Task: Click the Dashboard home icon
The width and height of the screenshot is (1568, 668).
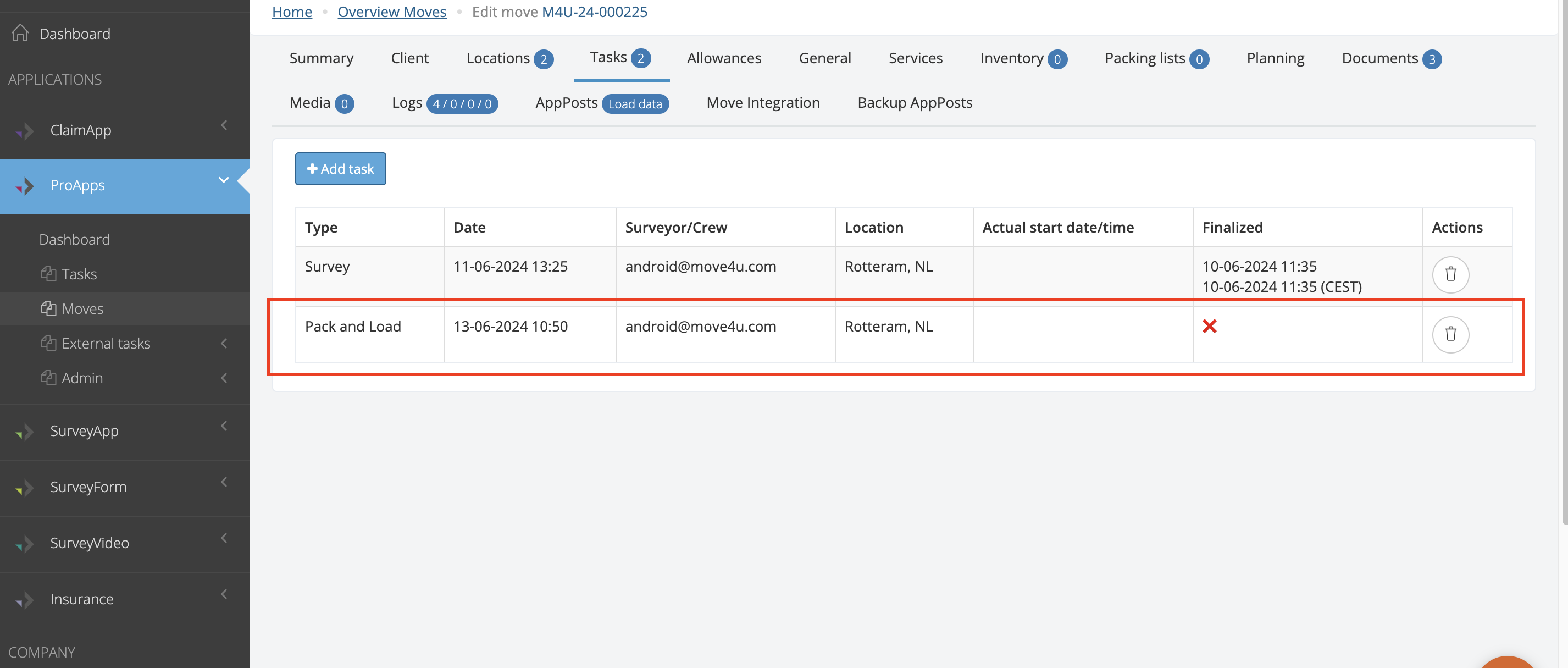Action: (20, 34)
